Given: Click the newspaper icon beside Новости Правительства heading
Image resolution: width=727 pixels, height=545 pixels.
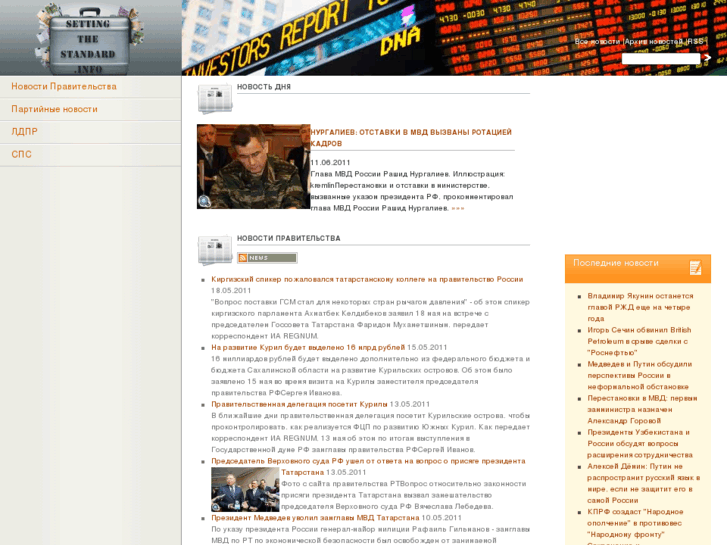Looking at the screenshot, I should coord(215,250).
